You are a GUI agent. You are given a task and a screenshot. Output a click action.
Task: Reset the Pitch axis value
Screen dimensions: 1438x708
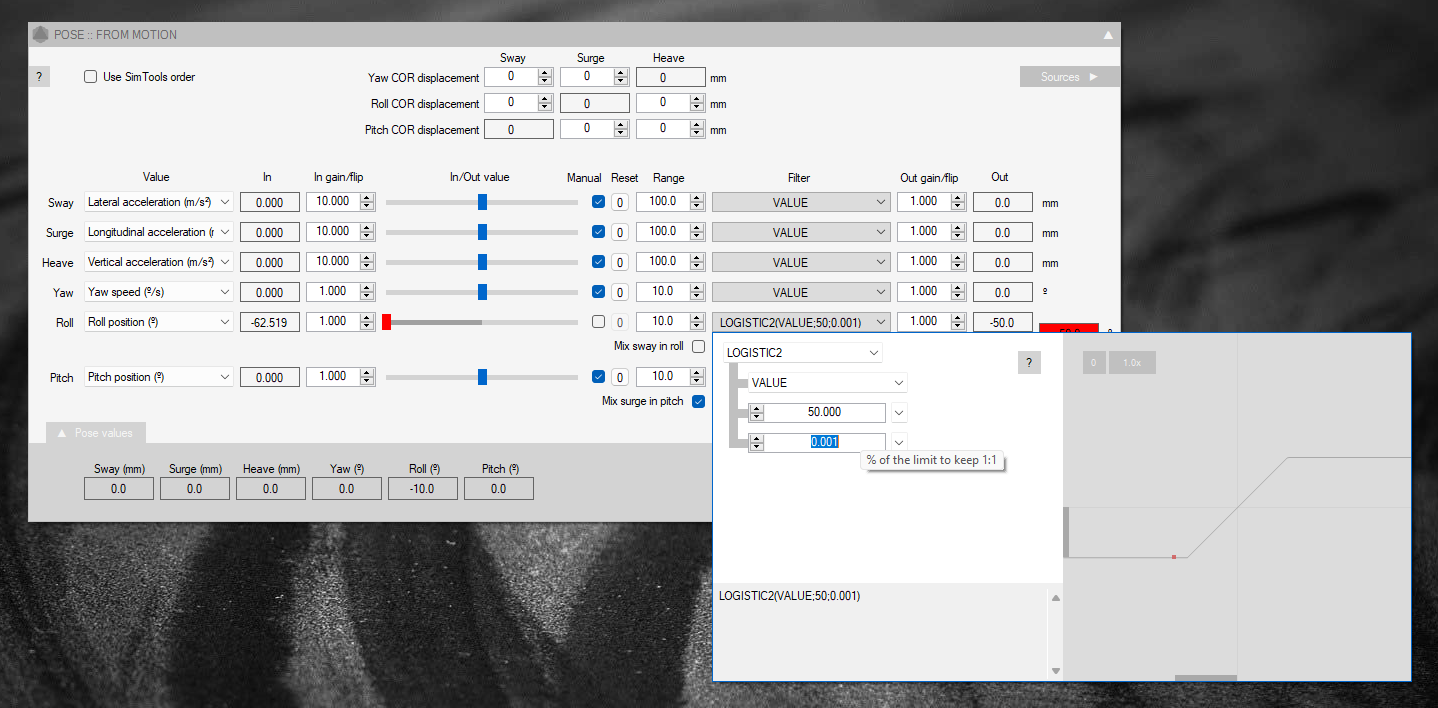click(620, 378)
